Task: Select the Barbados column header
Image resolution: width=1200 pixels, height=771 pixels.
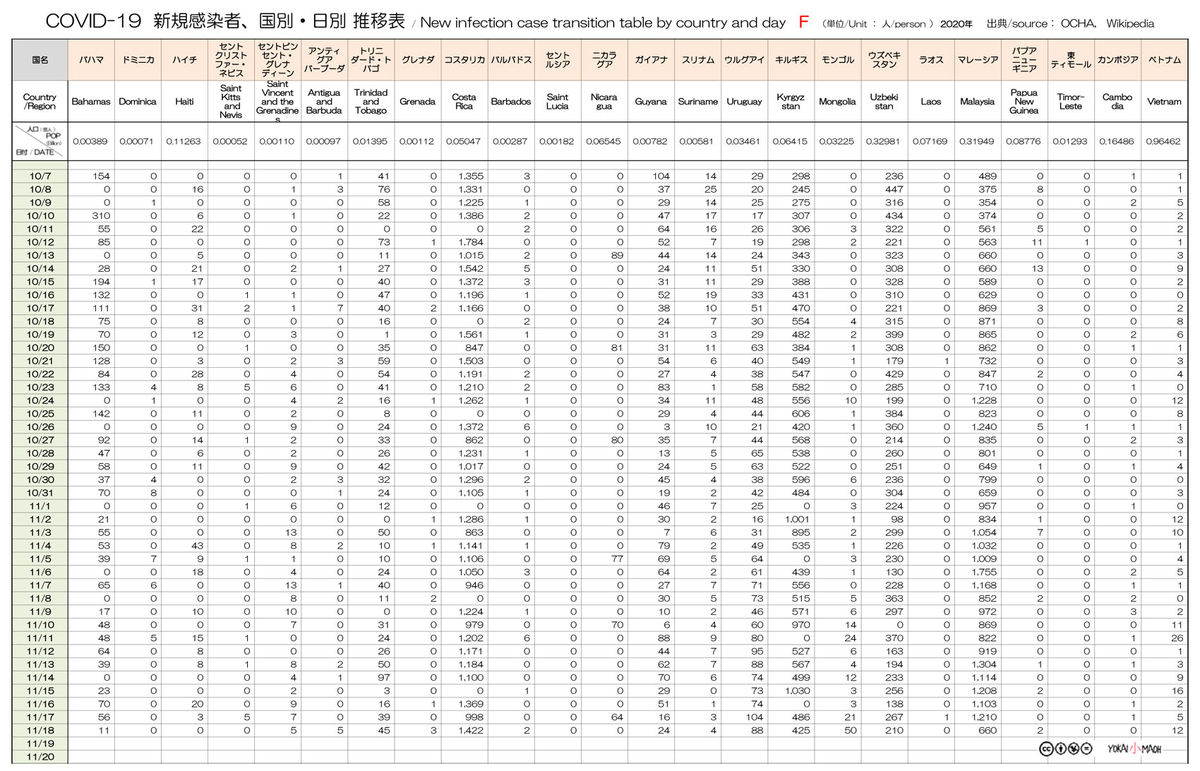Action: tap(510, 101)
